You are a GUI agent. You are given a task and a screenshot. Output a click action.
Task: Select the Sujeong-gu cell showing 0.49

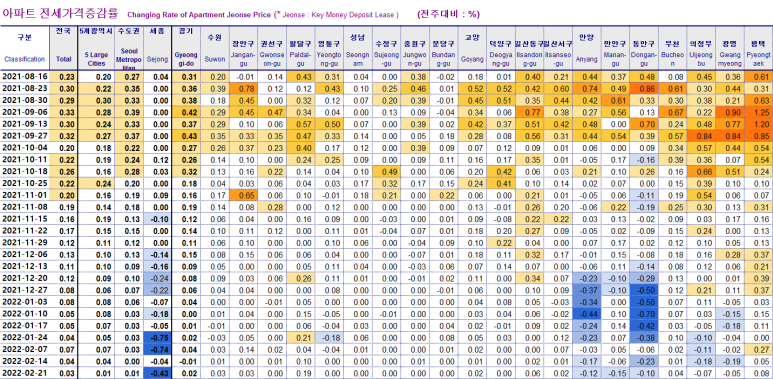[386, 171]
